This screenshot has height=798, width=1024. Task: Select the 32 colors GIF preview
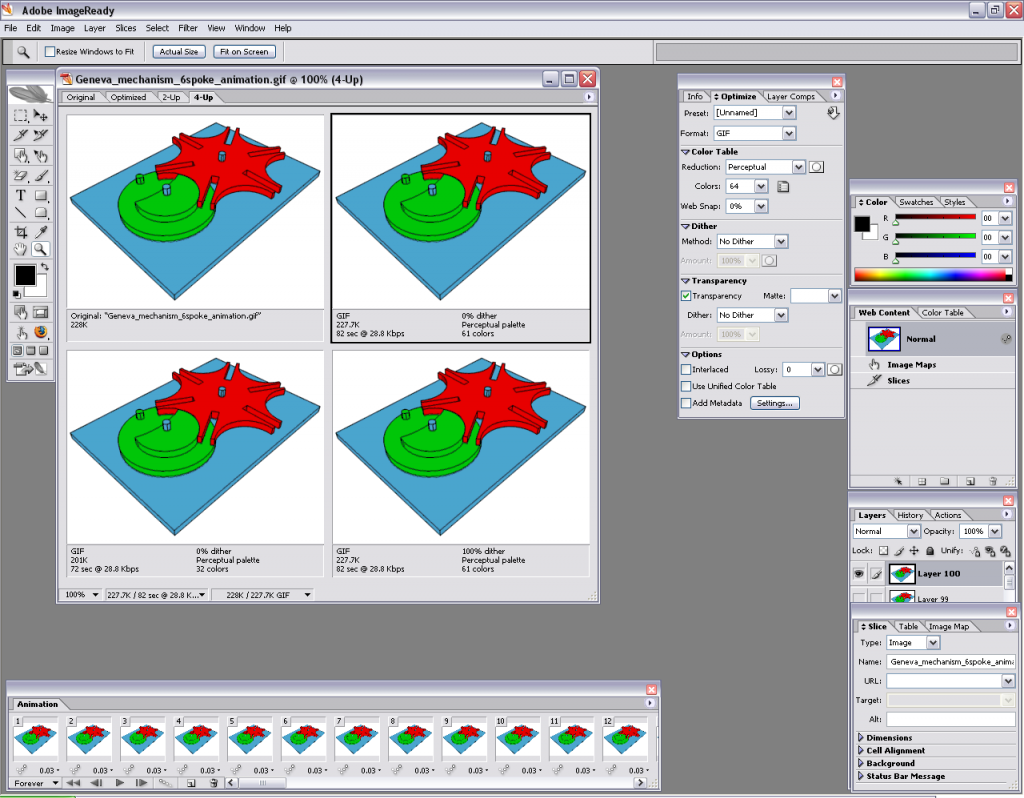click(x=195, y=463)
